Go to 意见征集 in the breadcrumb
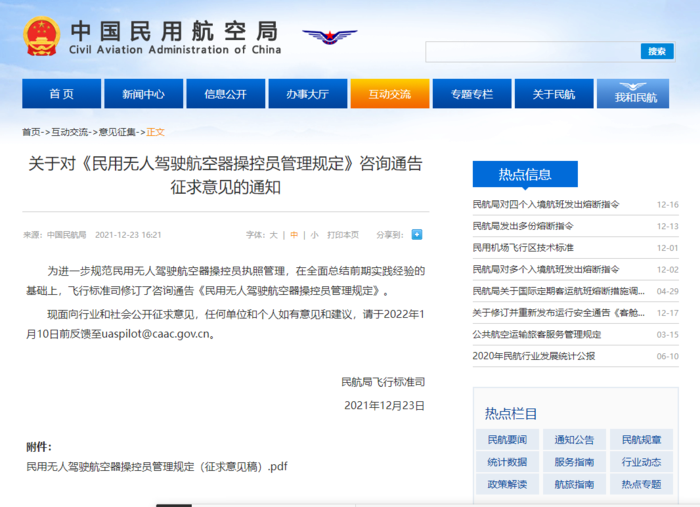Image resolution: width=700 pixels, height=507 pixels. pos(117,132)
